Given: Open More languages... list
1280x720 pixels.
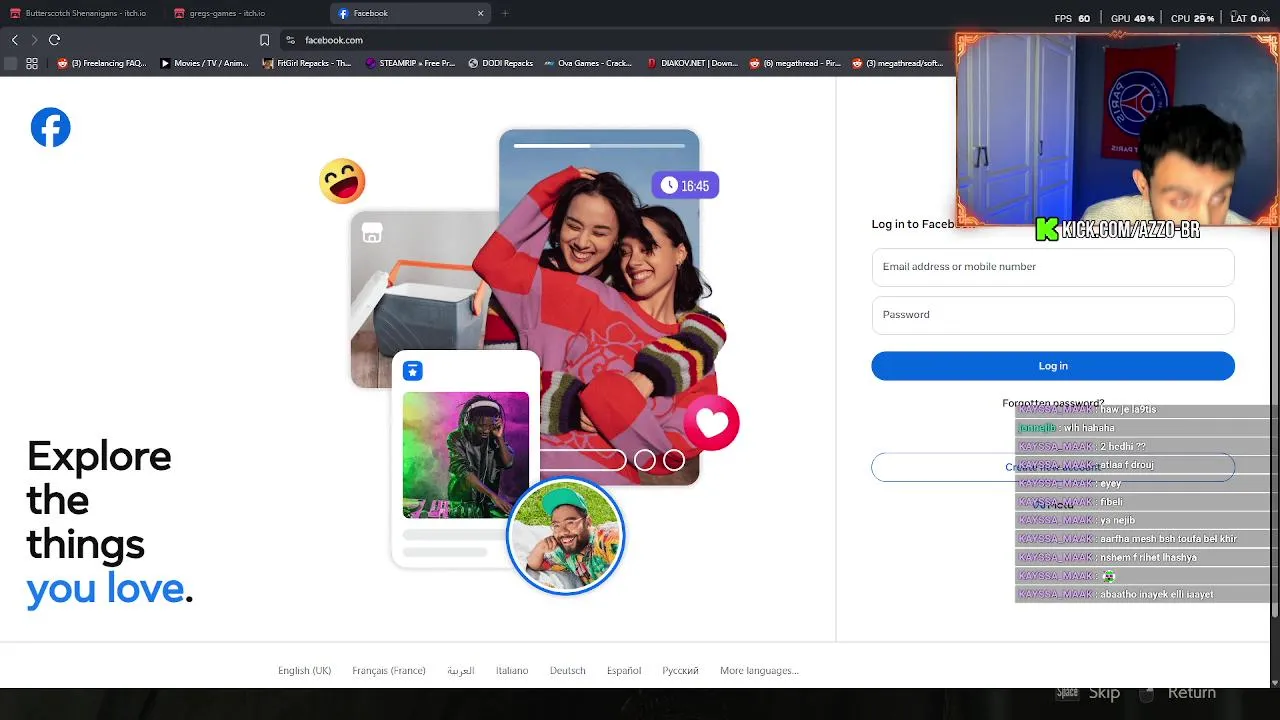Looking at the screenshot, I should pos(759,670).
